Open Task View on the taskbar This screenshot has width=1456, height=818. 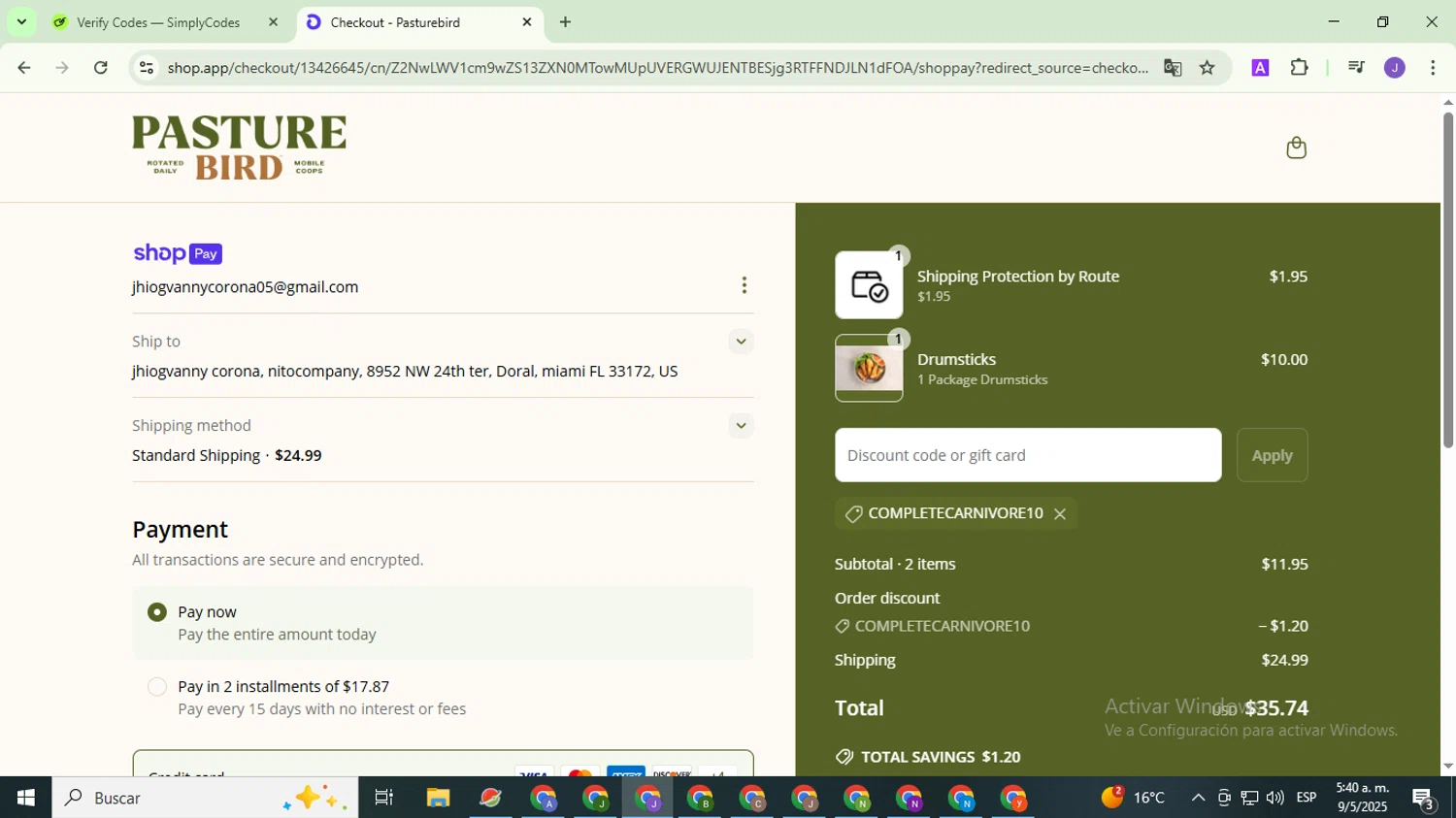(384, 798)
